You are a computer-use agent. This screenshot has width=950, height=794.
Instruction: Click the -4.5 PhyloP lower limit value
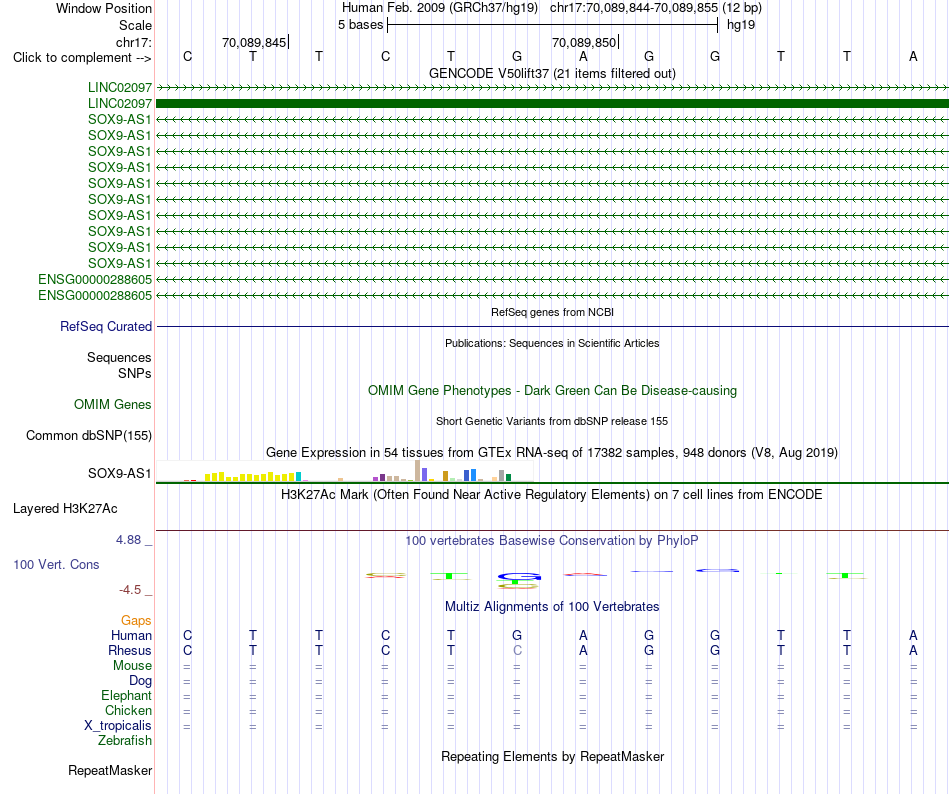130,590
